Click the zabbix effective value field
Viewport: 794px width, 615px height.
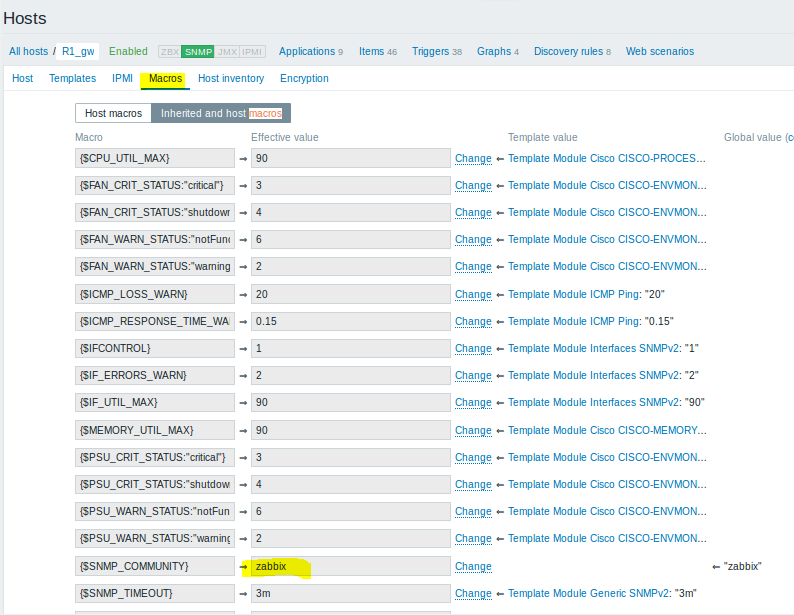(350, 566)
